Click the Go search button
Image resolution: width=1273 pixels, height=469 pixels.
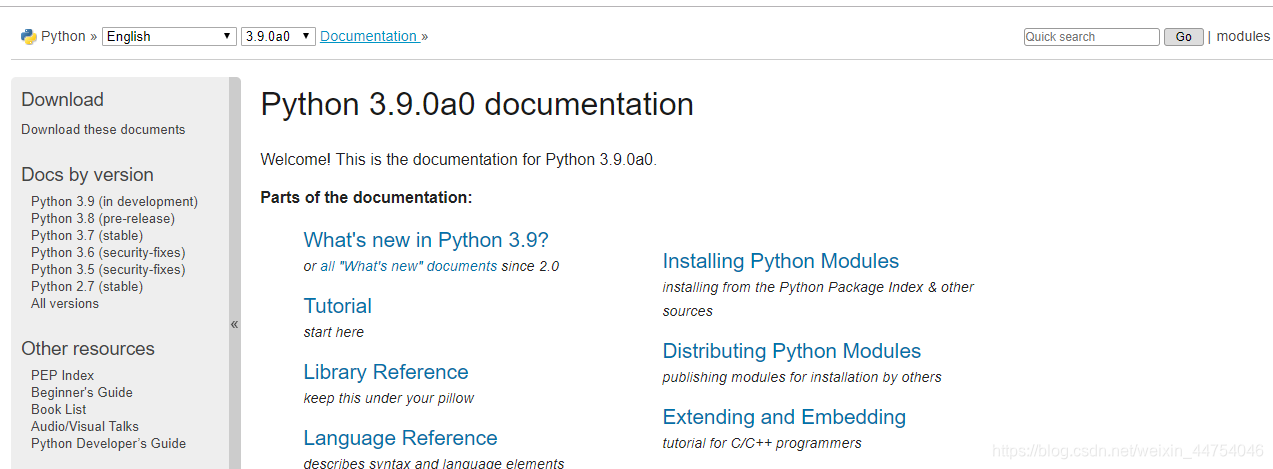point(1184,37)
